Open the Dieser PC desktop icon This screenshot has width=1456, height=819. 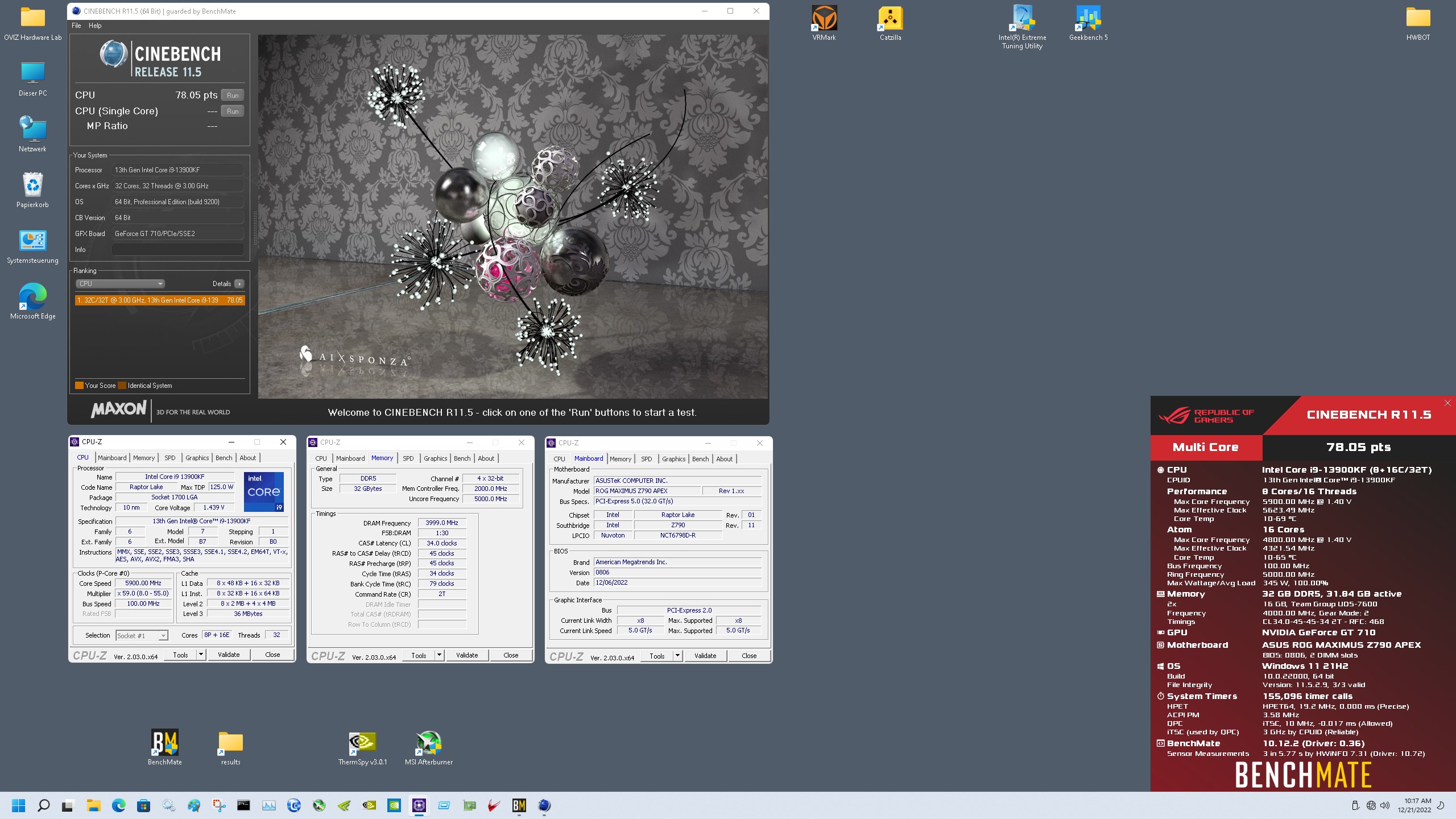click(x=32, y=79)
